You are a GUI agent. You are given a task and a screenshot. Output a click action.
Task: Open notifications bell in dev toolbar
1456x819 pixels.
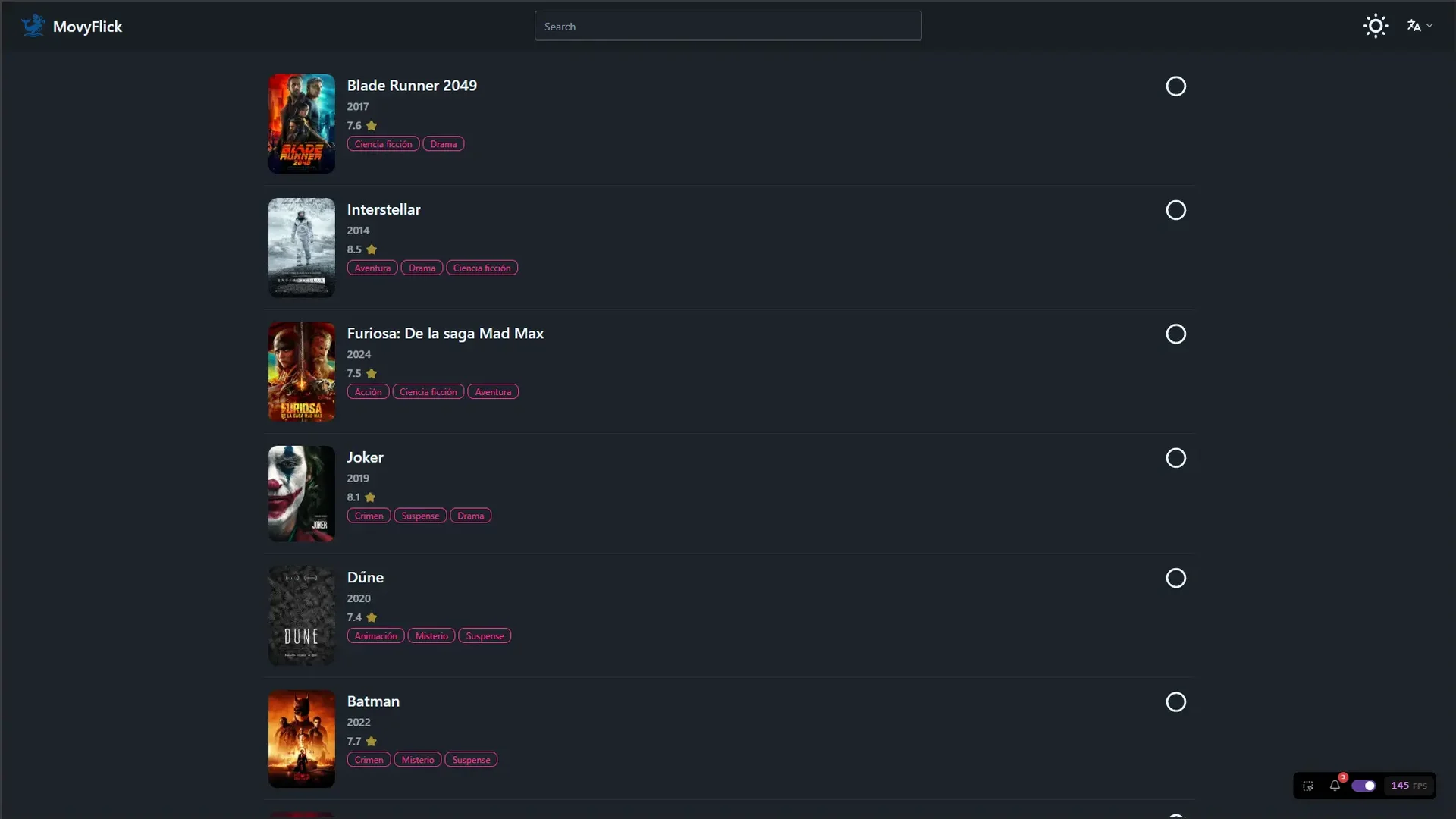coord(1335,786)
